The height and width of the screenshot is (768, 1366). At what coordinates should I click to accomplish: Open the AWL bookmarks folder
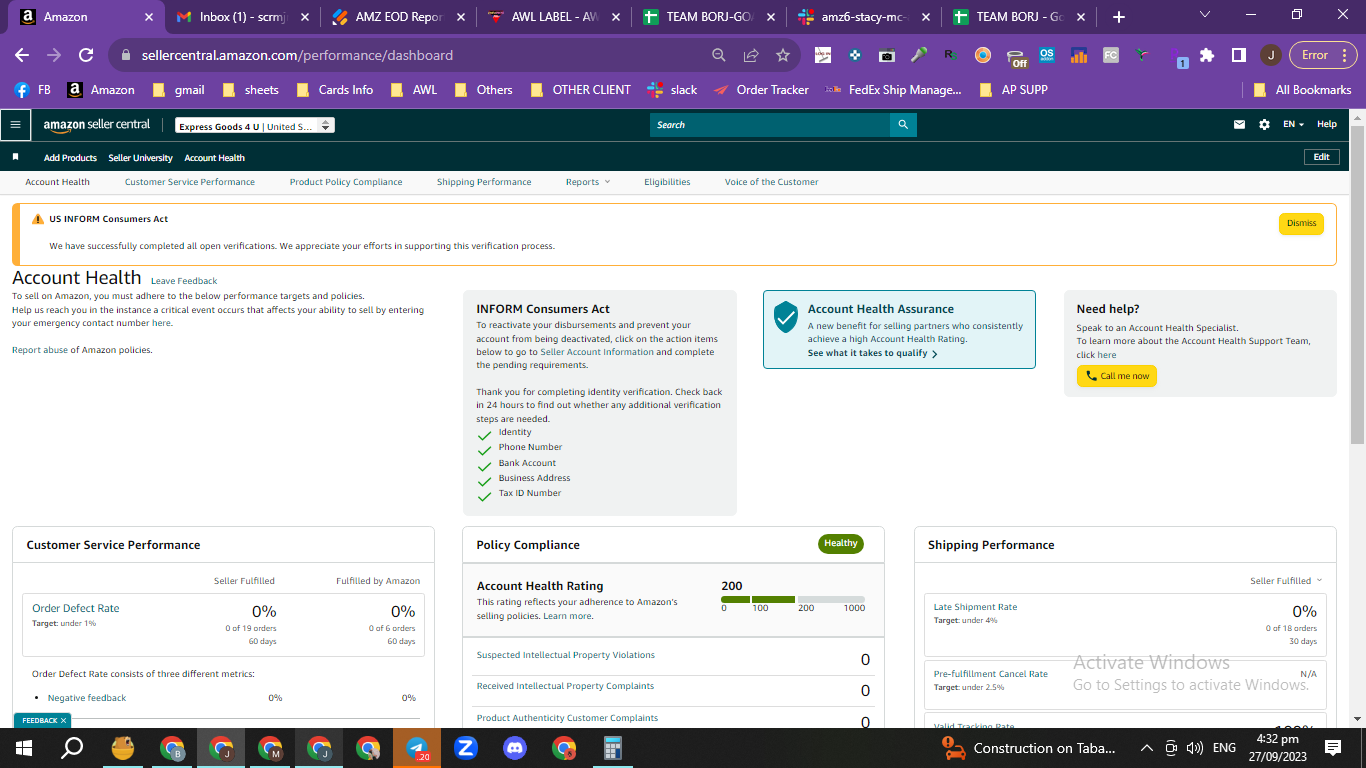pyautogui.click(x=413, y=90)
